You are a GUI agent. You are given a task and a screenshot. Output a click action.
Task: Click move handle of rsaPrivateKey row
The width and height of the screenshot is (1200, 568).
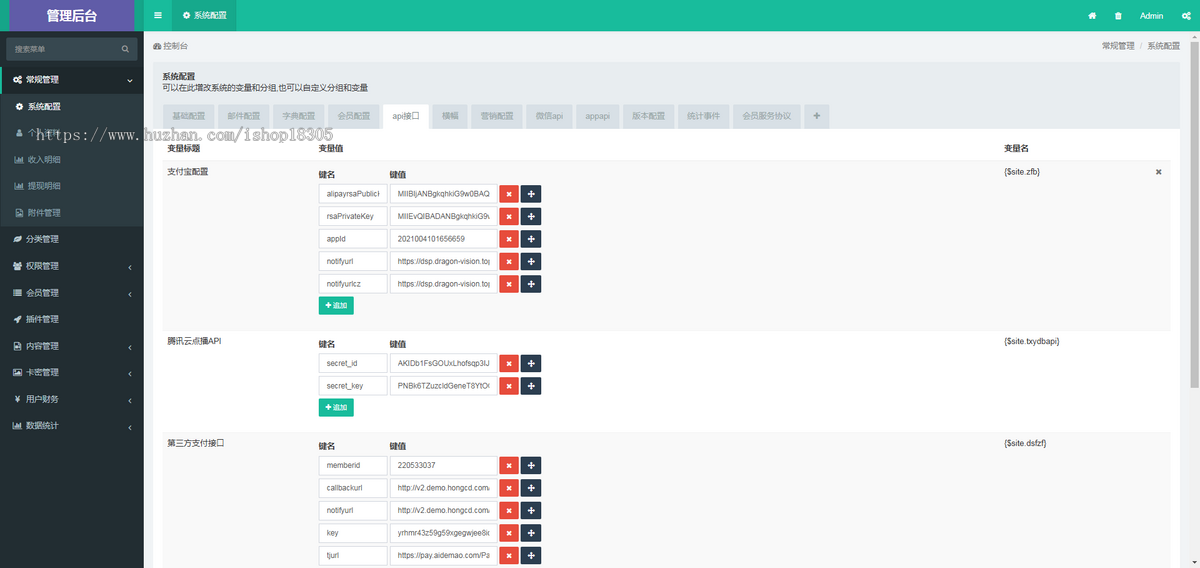(x=531, y=216)
